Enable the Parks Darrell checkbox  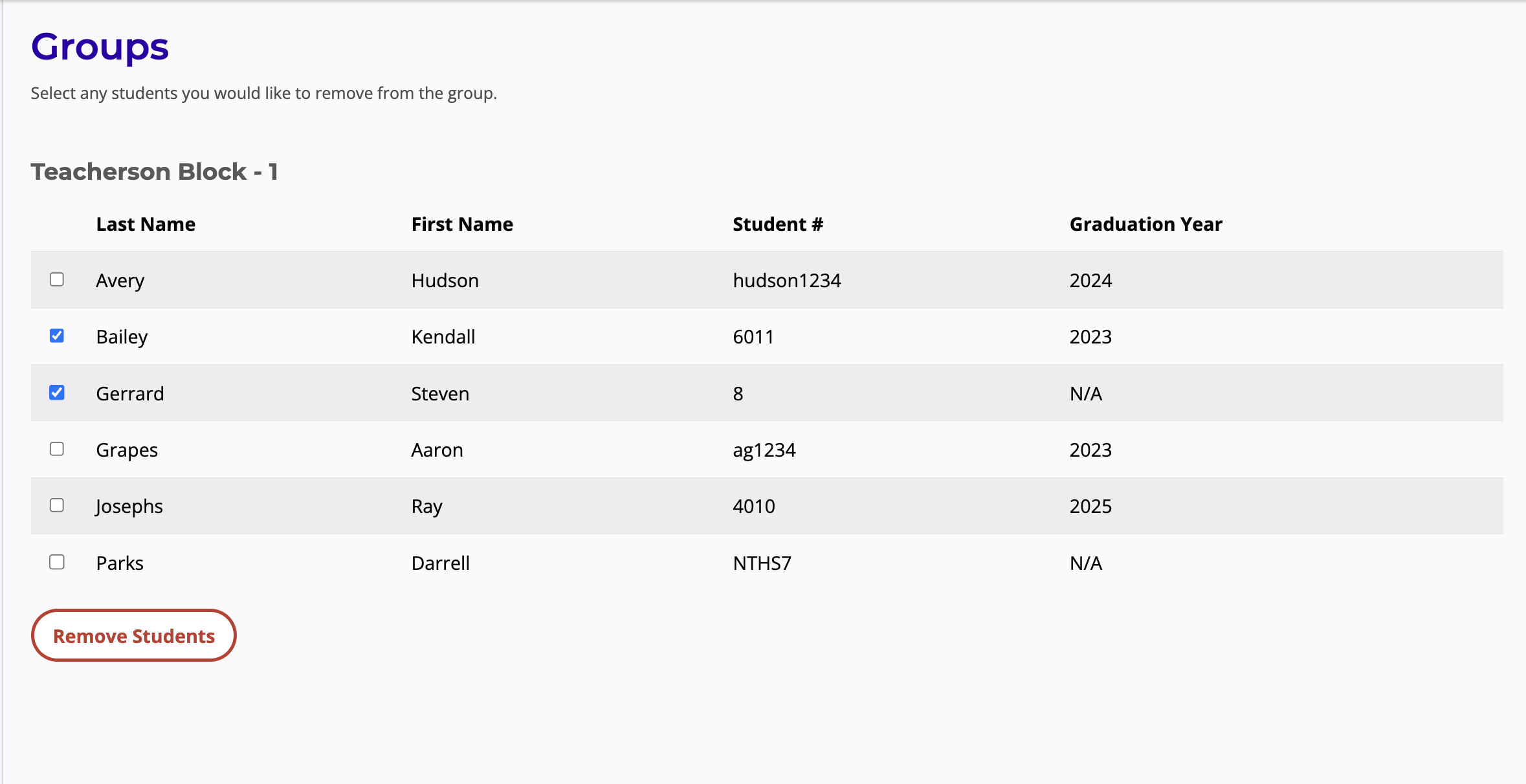point(57,562)
